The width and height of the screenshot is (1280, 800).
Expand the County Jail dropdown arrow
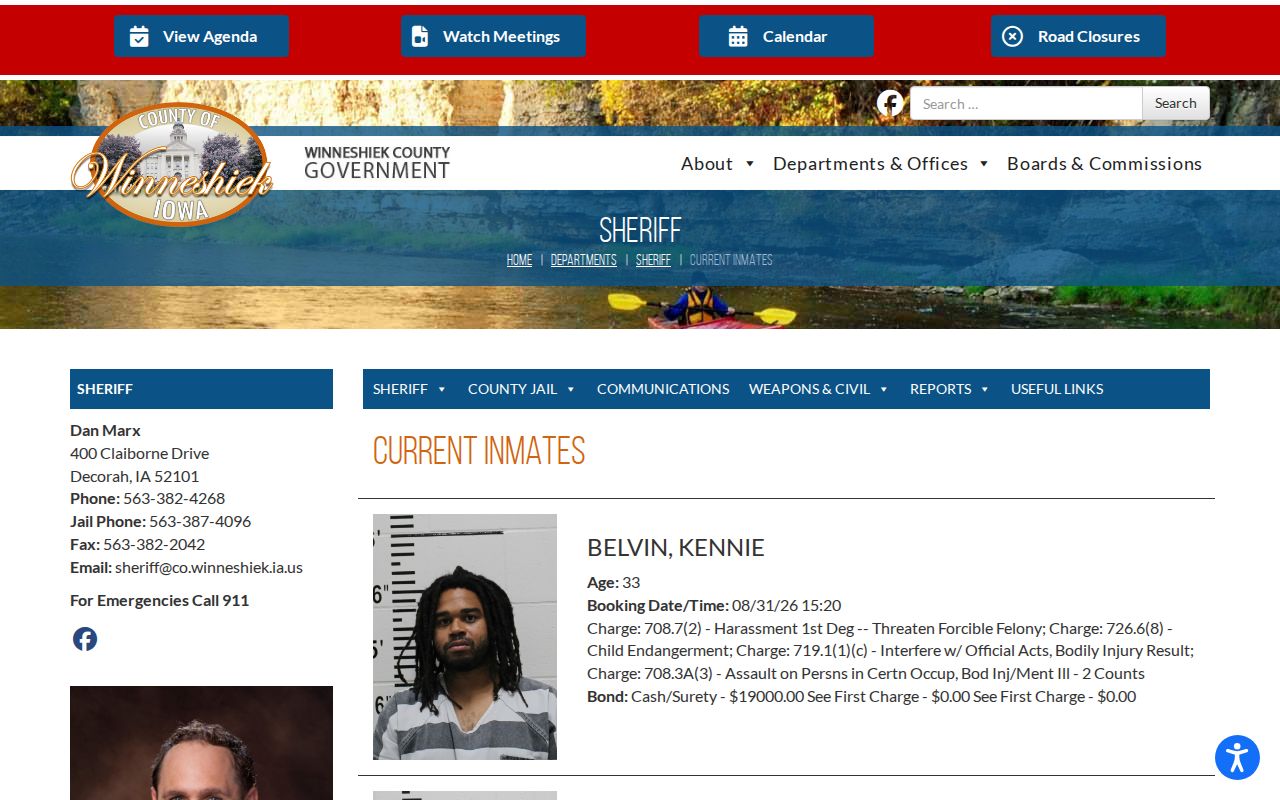click(571, 390)
